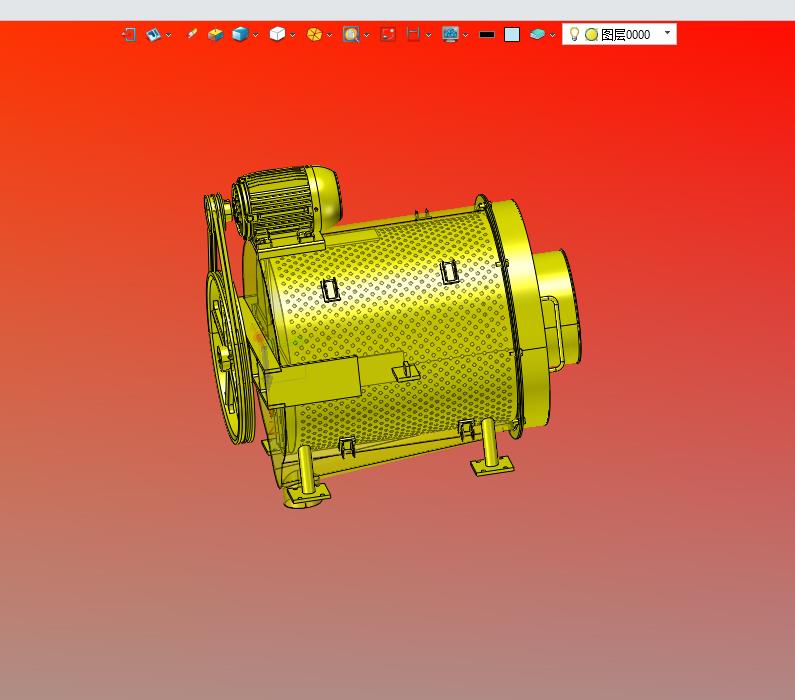The height and width of the screenshot is (700, 795).
Task: Select the brush highlighter tool icon
Action: [192, 34]
